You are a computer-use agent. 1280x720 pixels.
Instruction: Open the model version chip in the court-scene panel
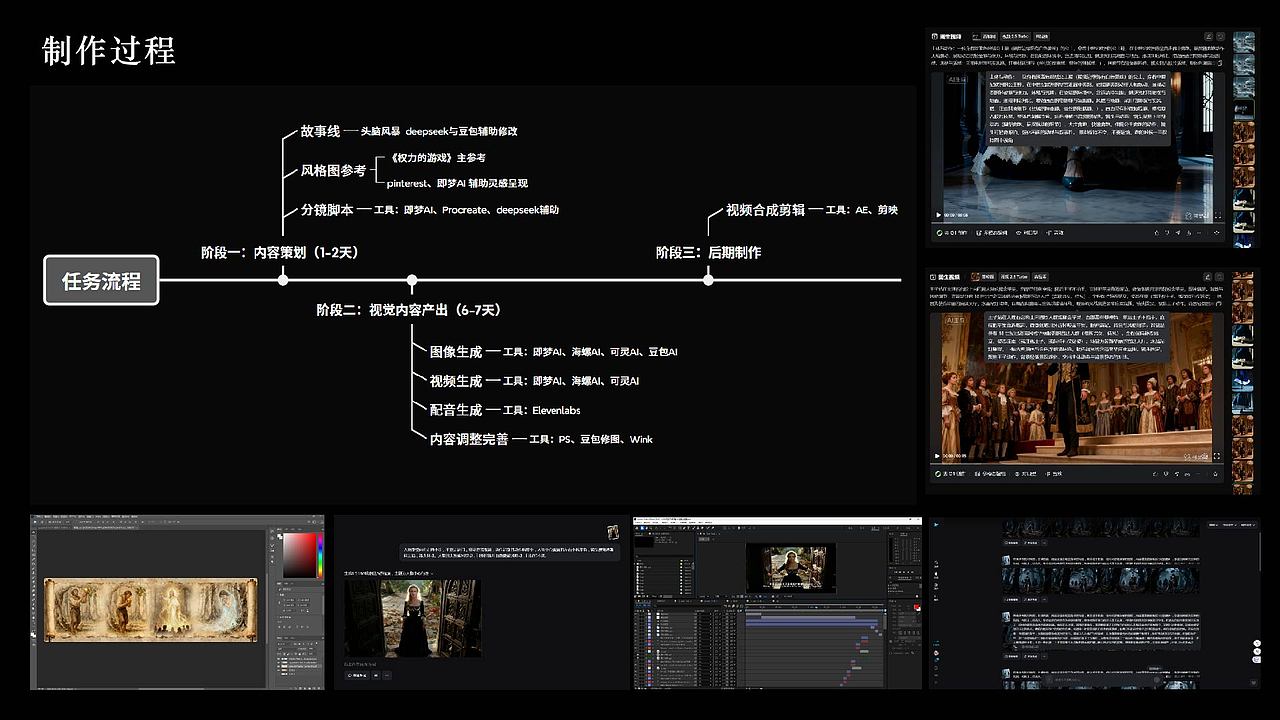(x=1012, y=277)
